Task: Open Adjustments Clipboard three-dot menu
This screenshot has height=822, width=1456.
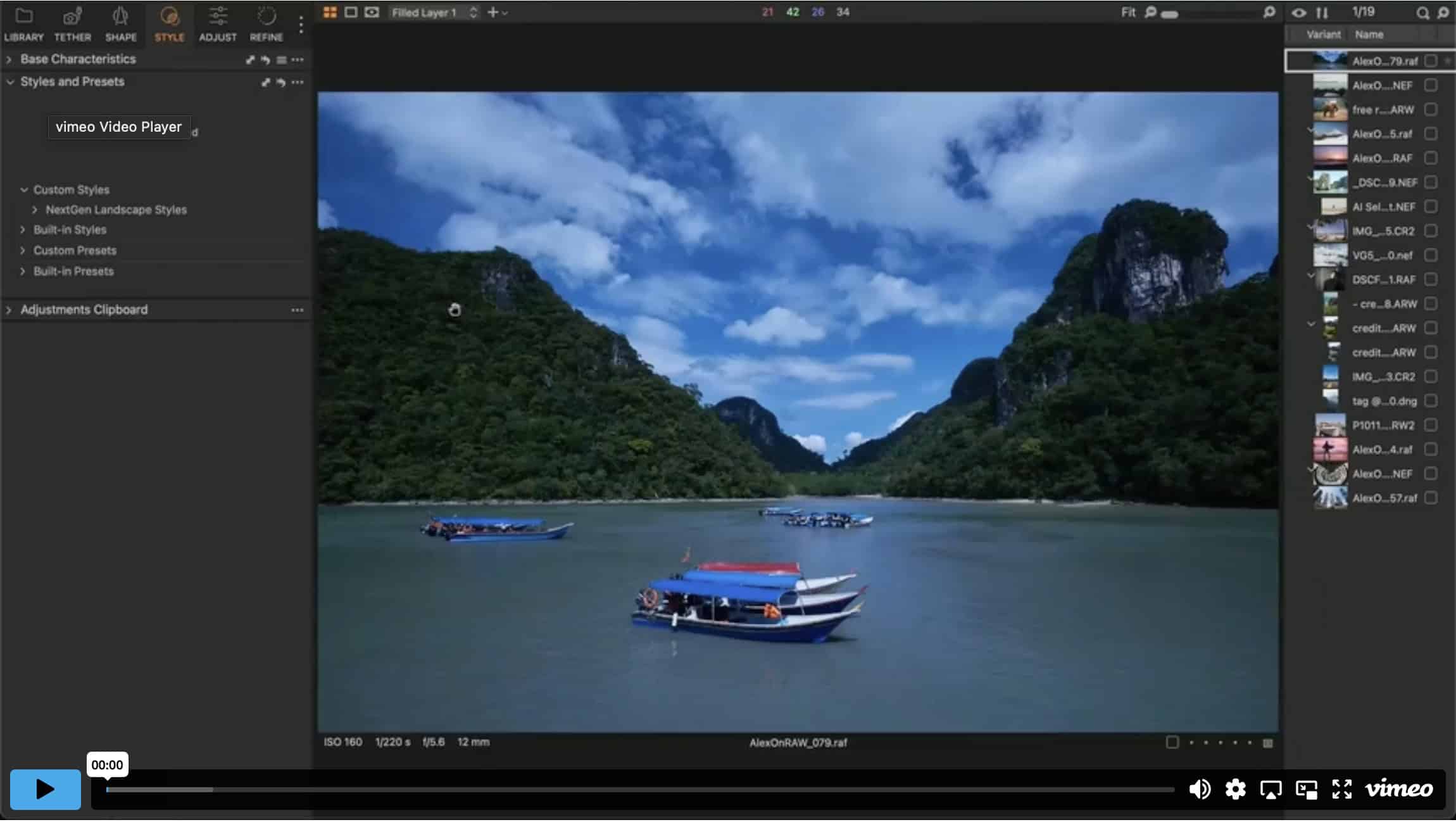Action: [x=298, y=310]
